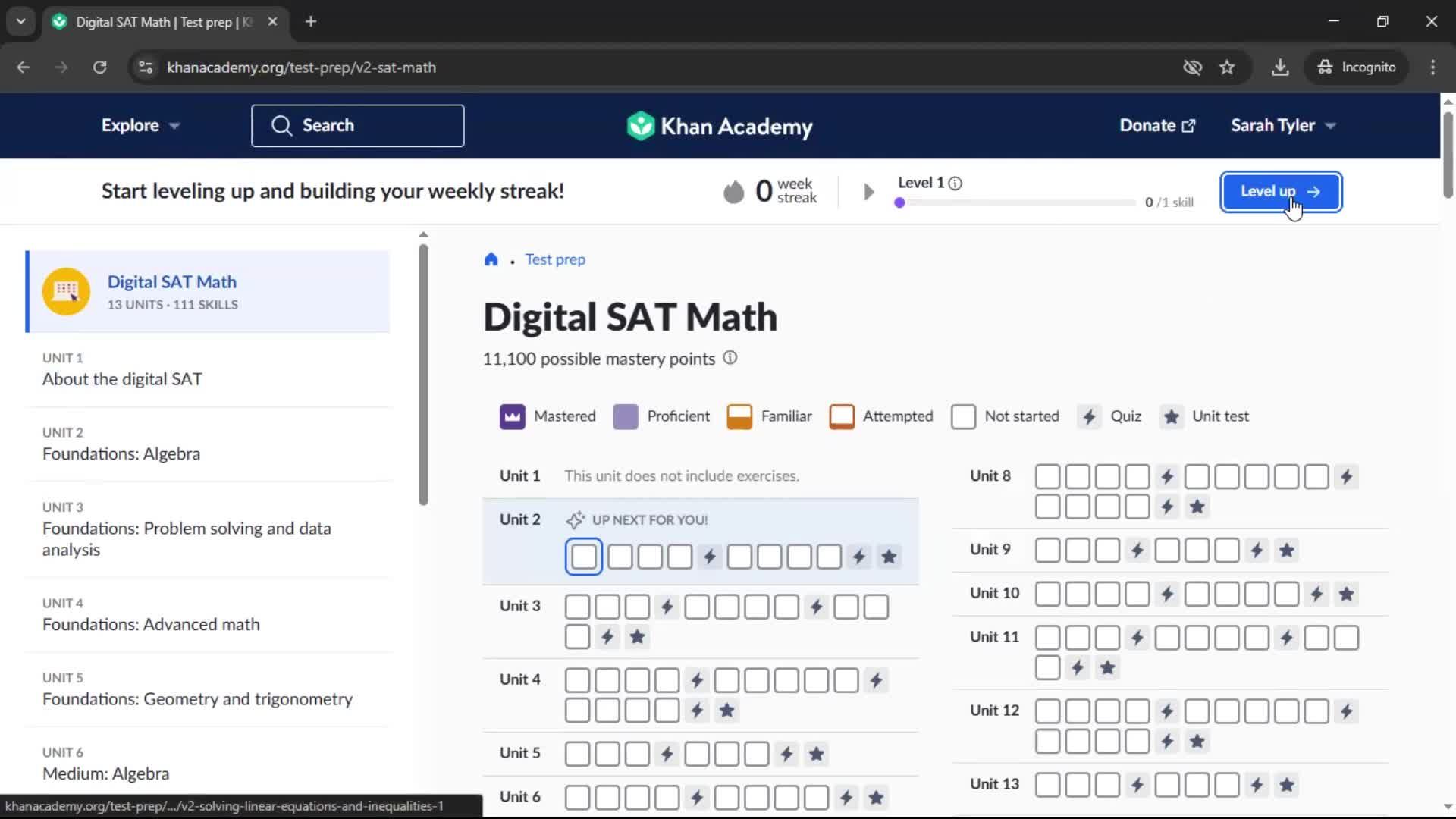
Task: Open the Test prep breadcrumb link
Action: [x=555, y=259]
